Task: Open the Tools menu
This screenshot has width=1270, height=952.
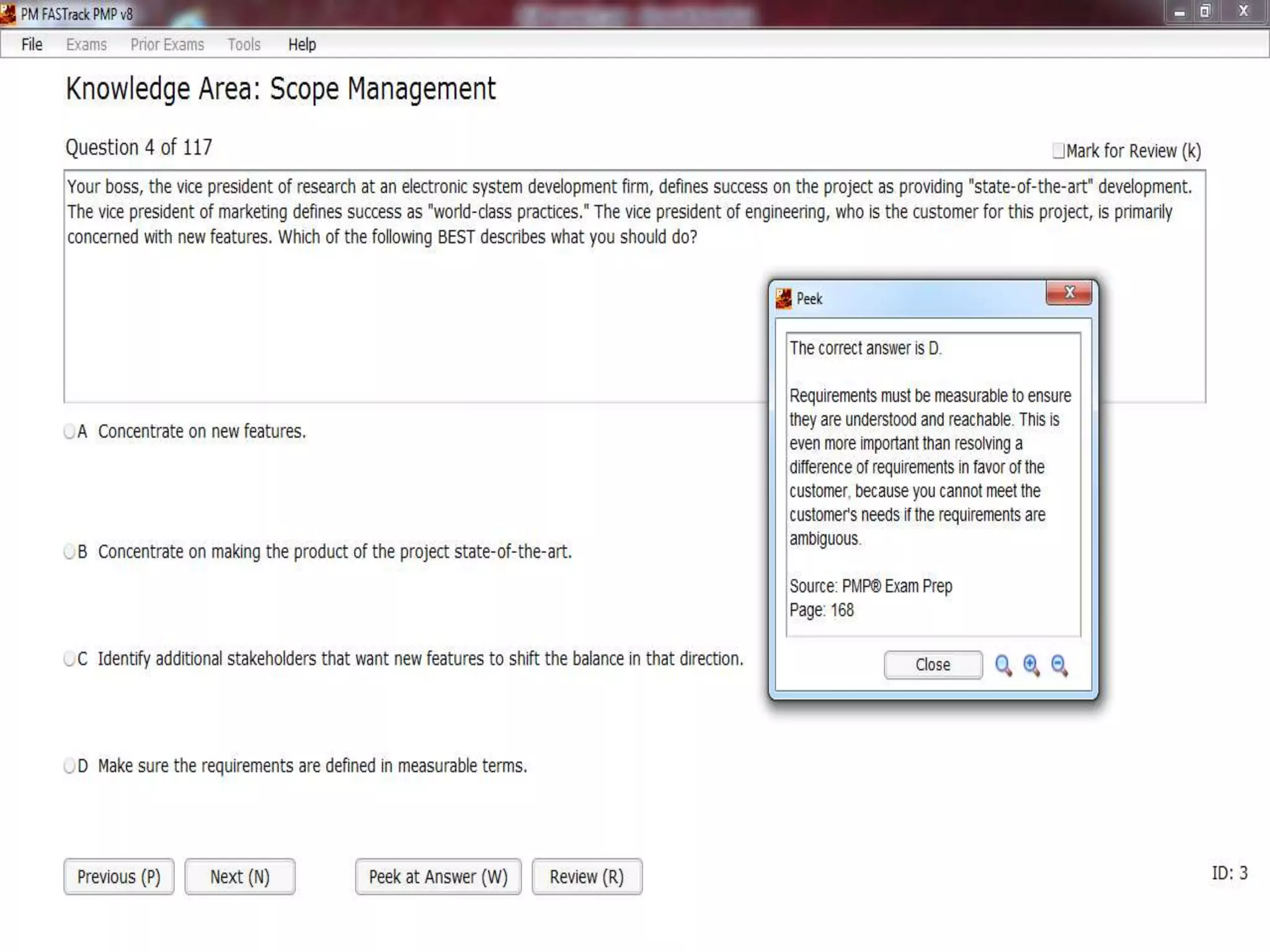Action: pyautogui.click(x=244, y=45)
